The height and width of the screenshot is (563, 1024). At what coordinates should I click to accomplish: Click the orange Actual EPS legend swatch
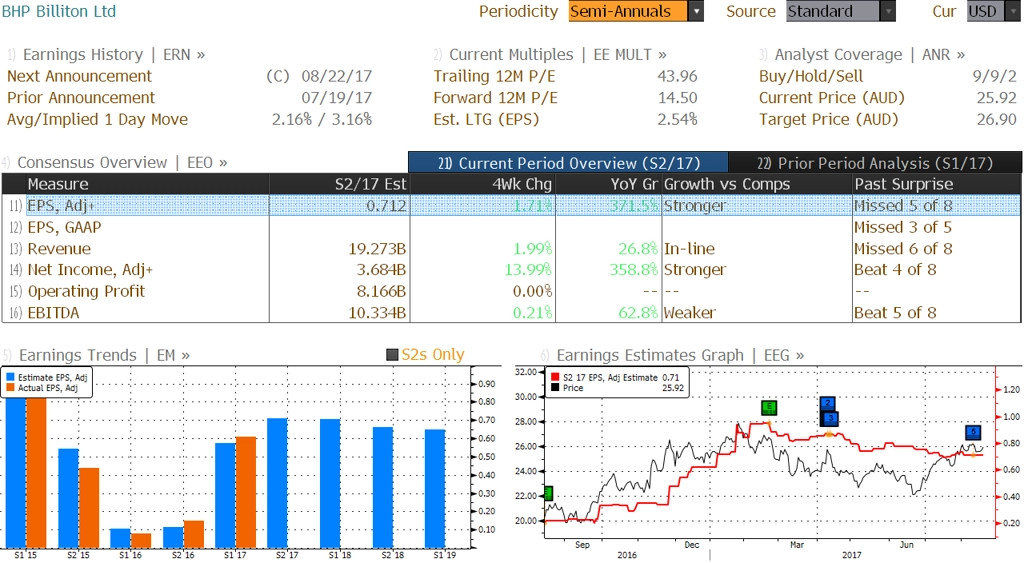pyautogui.click(x=10, y=388)
